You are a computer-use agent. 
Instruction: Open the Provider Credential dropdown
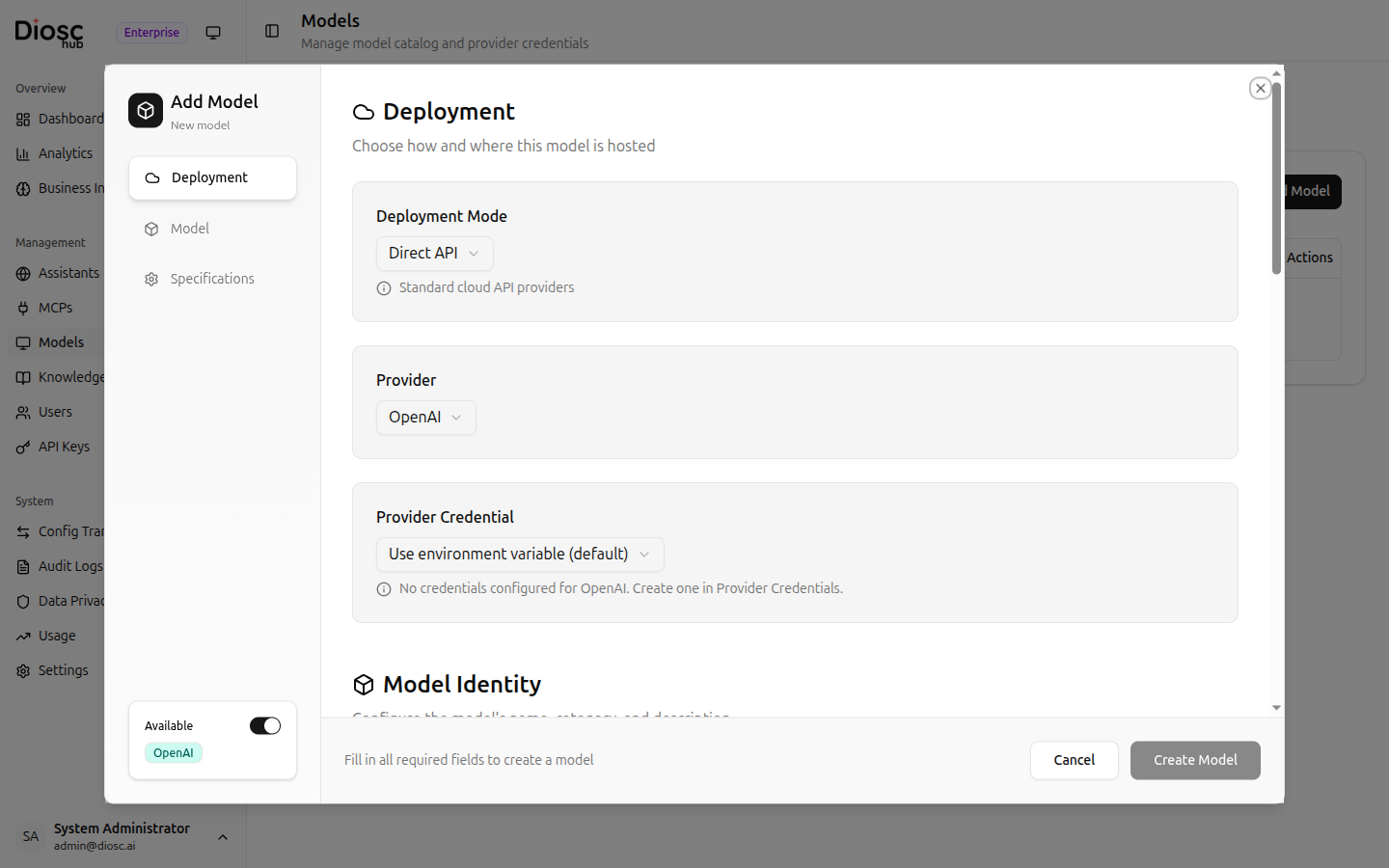pos(520,555)
